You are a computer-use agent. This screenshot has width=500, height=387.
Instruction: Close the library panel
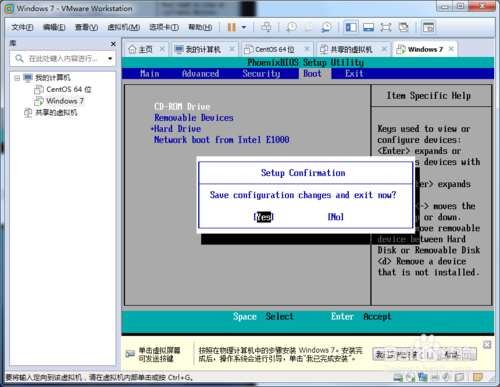113,44
